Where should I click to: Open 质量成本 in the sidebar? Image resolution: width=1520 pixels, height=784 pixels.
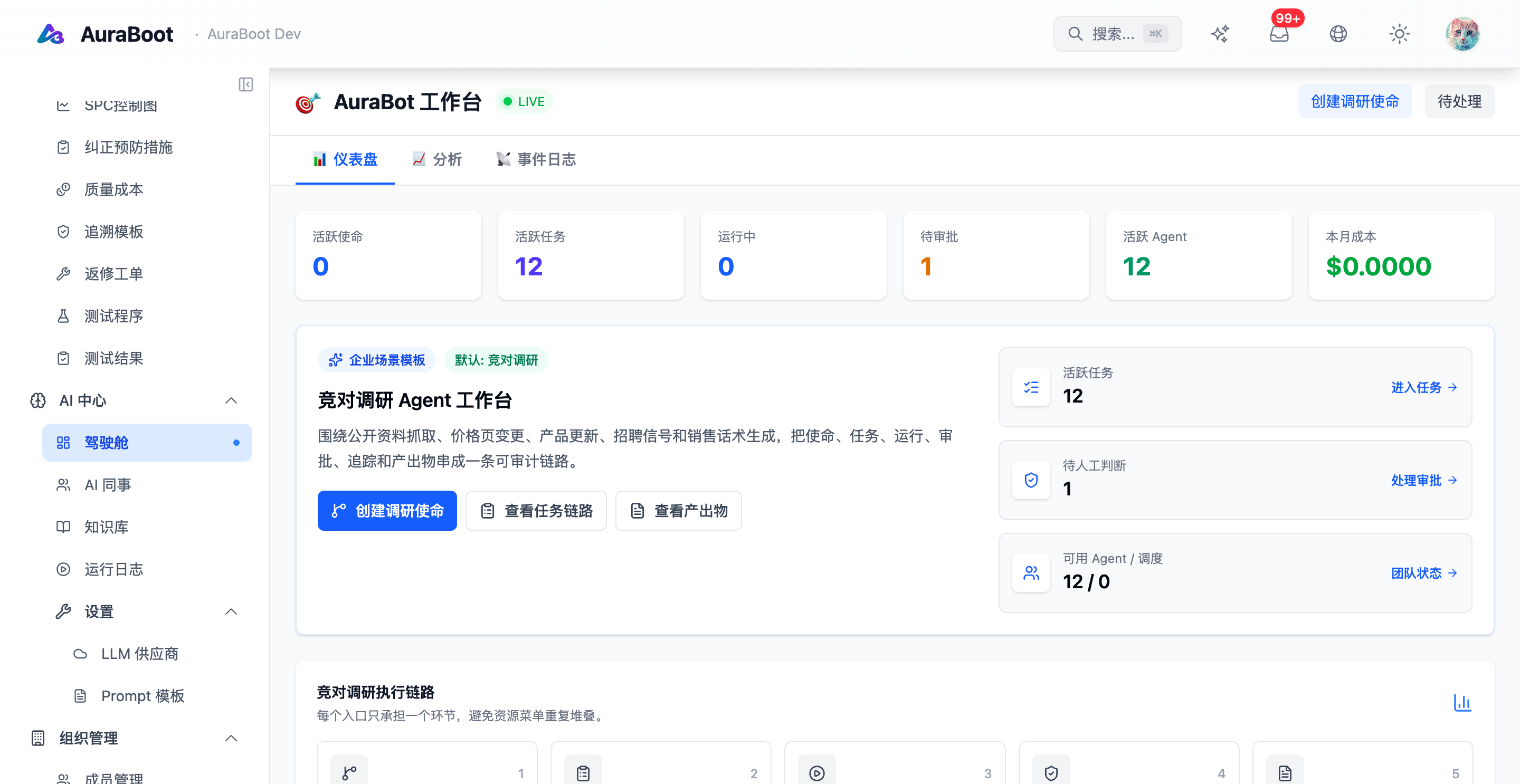coord(148,189)
